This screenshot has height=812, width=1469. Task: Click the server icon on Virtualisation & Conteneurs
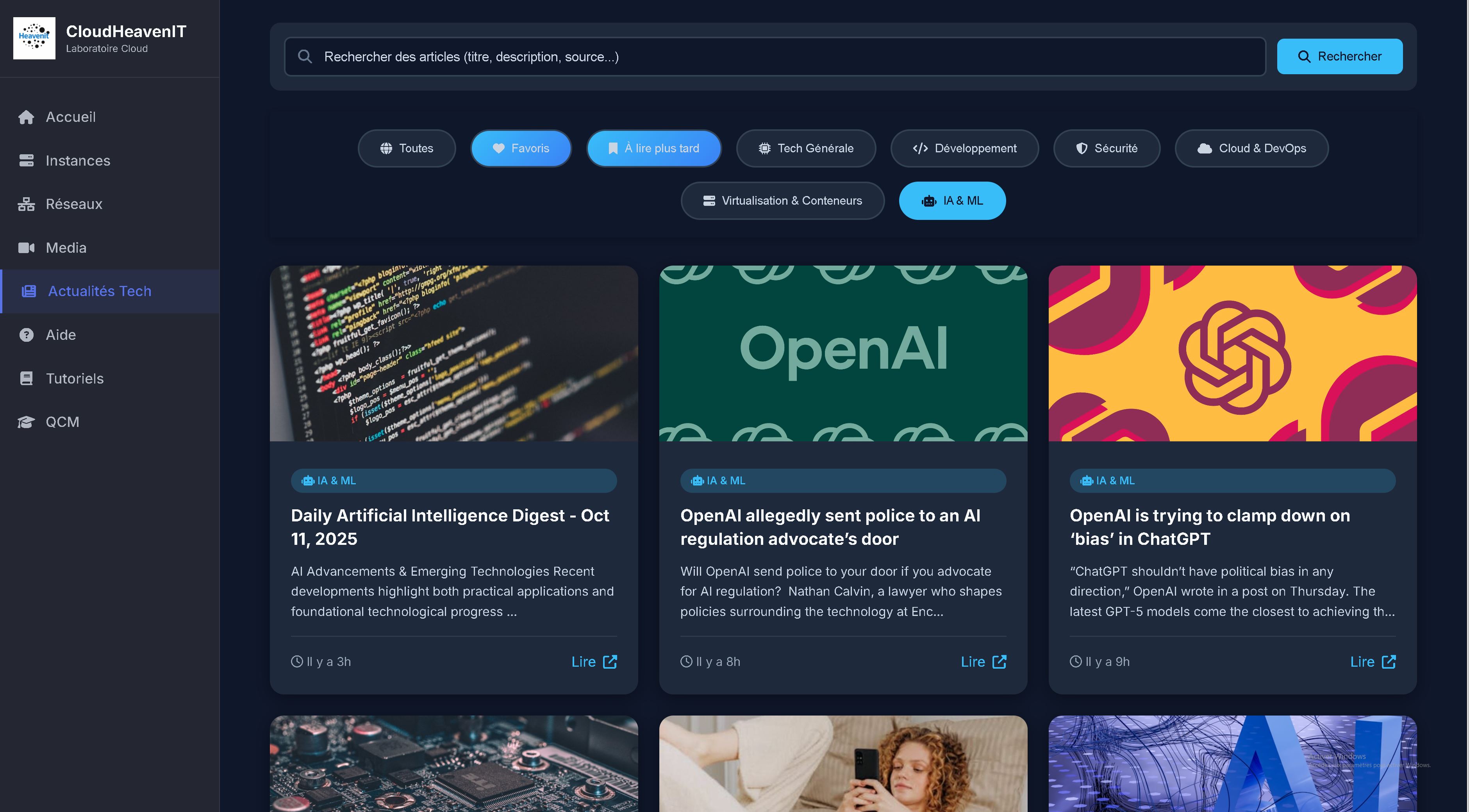709,201
